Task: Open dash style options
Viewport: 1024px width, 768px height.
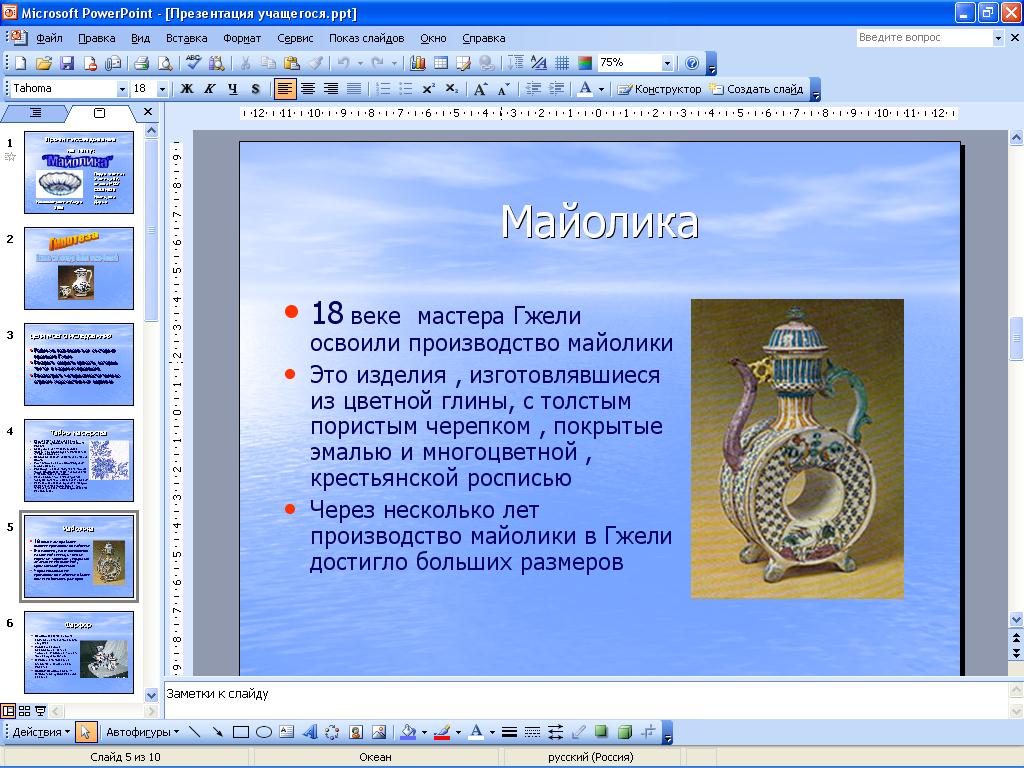Action: coord(532,732)
